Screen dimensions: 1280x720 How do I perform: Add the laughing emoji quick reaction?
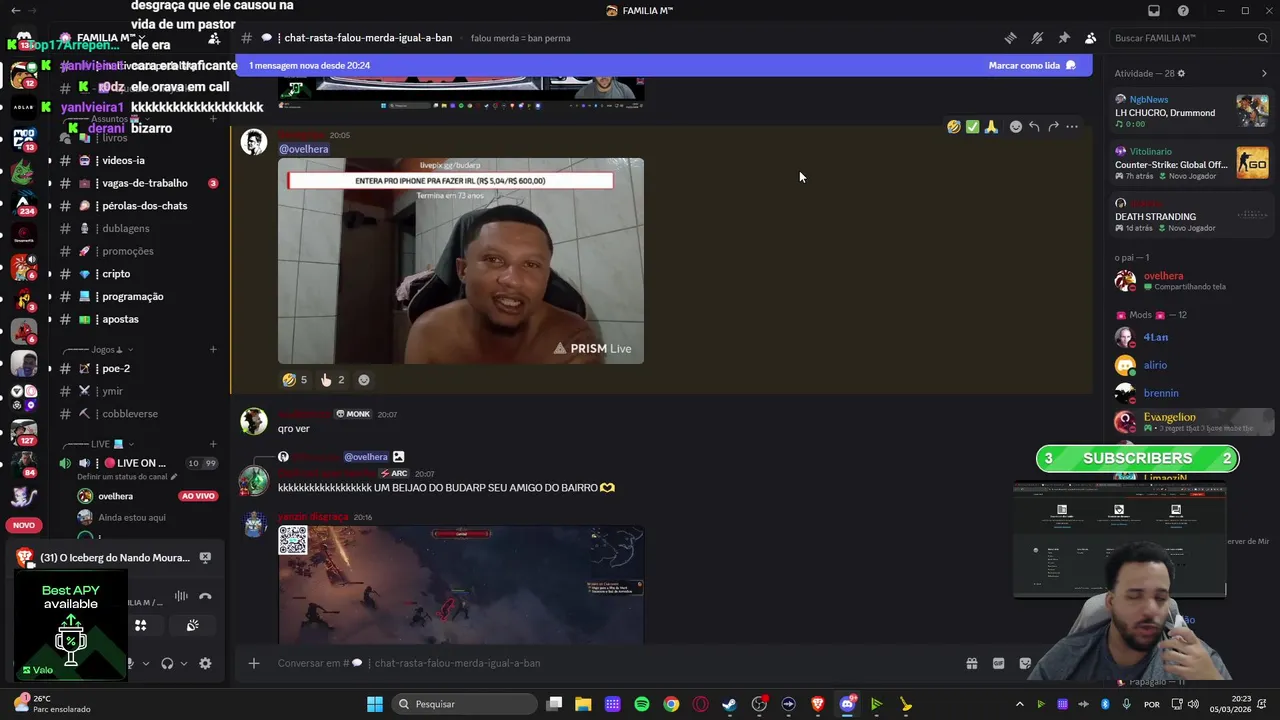[x=954, y=127]
